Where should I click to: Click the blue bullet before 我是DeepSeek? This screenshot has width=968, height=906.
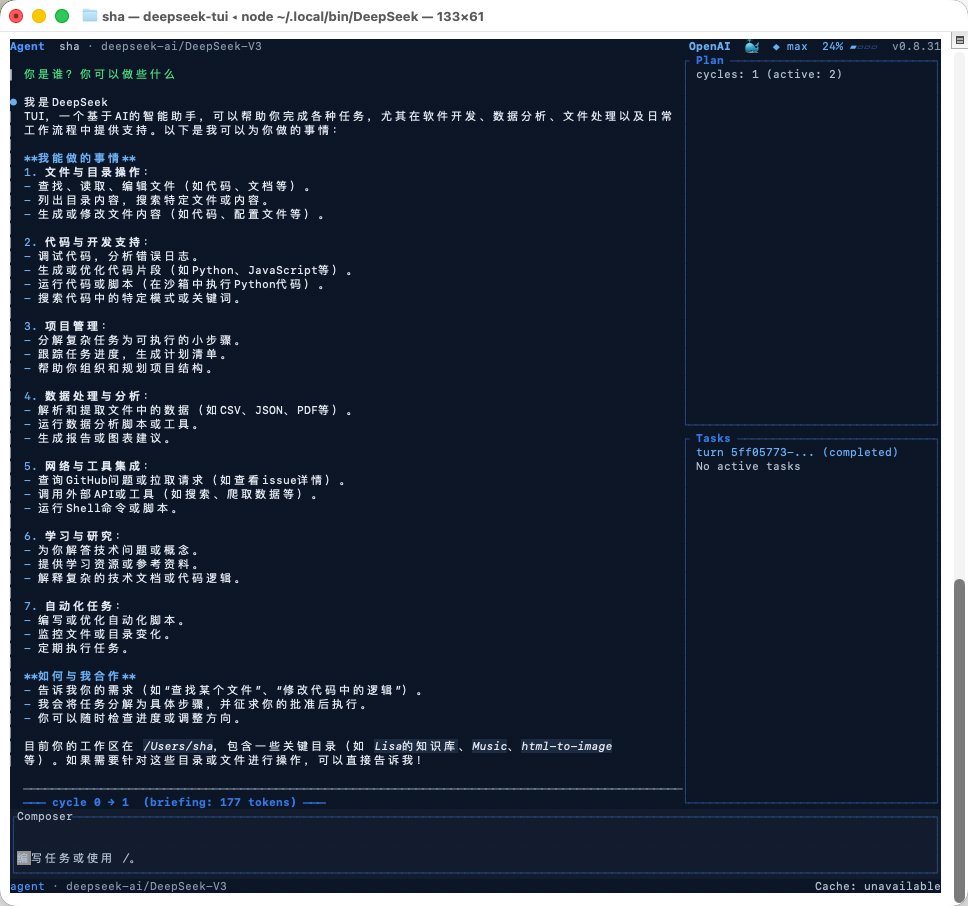click(x=14, y=102)
